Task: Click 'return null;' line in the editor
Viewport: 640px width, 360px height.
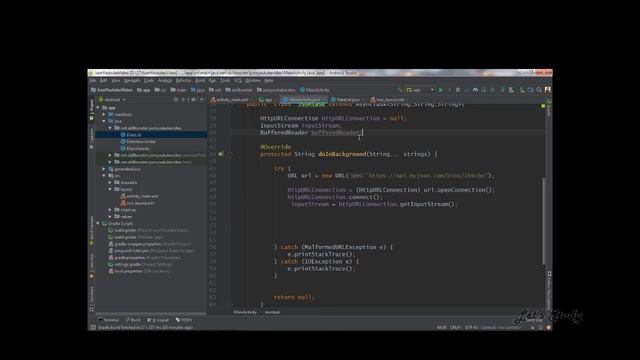Action: pyautogui.click(x=294, y=297)
